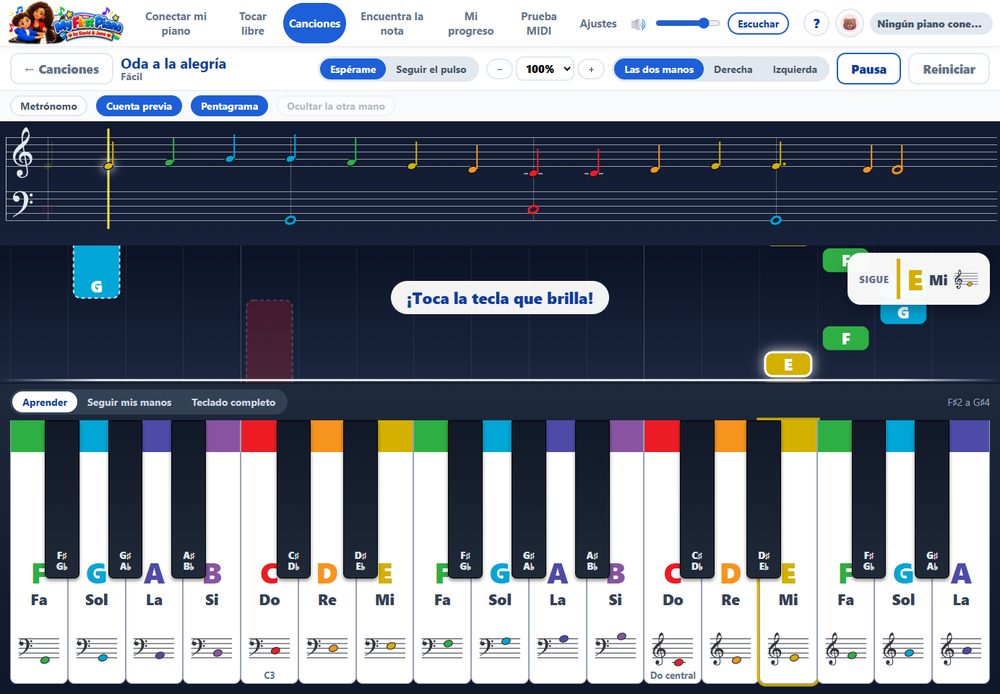Decrease tempo with the minus button
1000x694 pixels.
[x=499, y=69]
